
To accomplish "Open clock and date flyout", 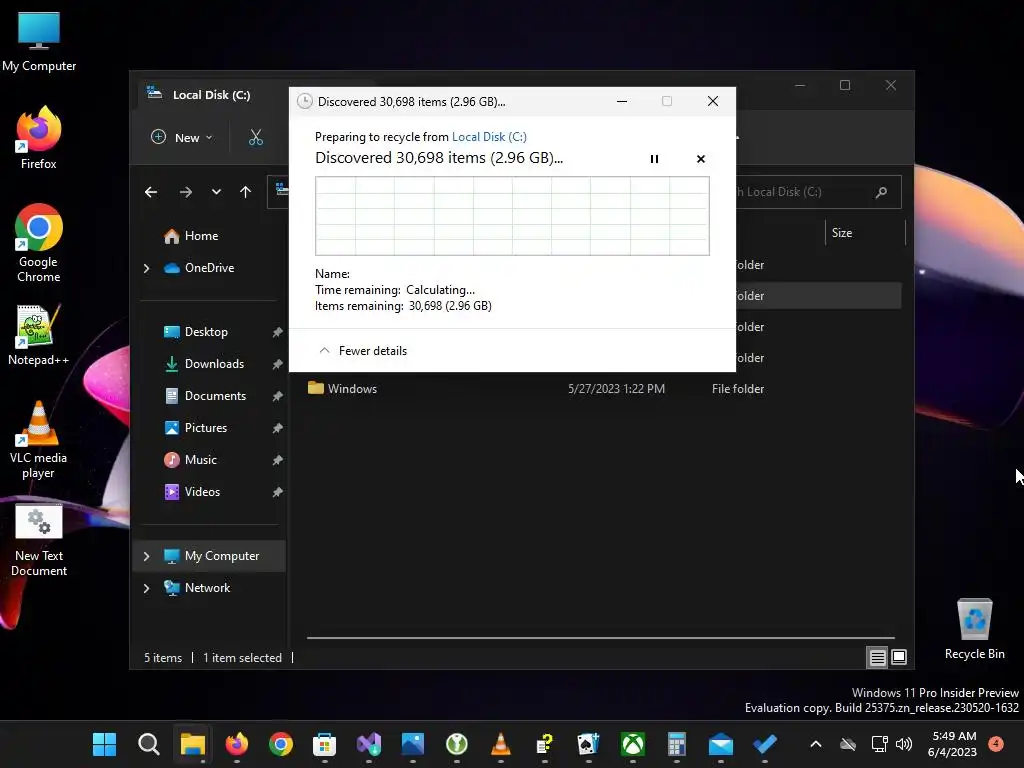I will pos(953,744).
